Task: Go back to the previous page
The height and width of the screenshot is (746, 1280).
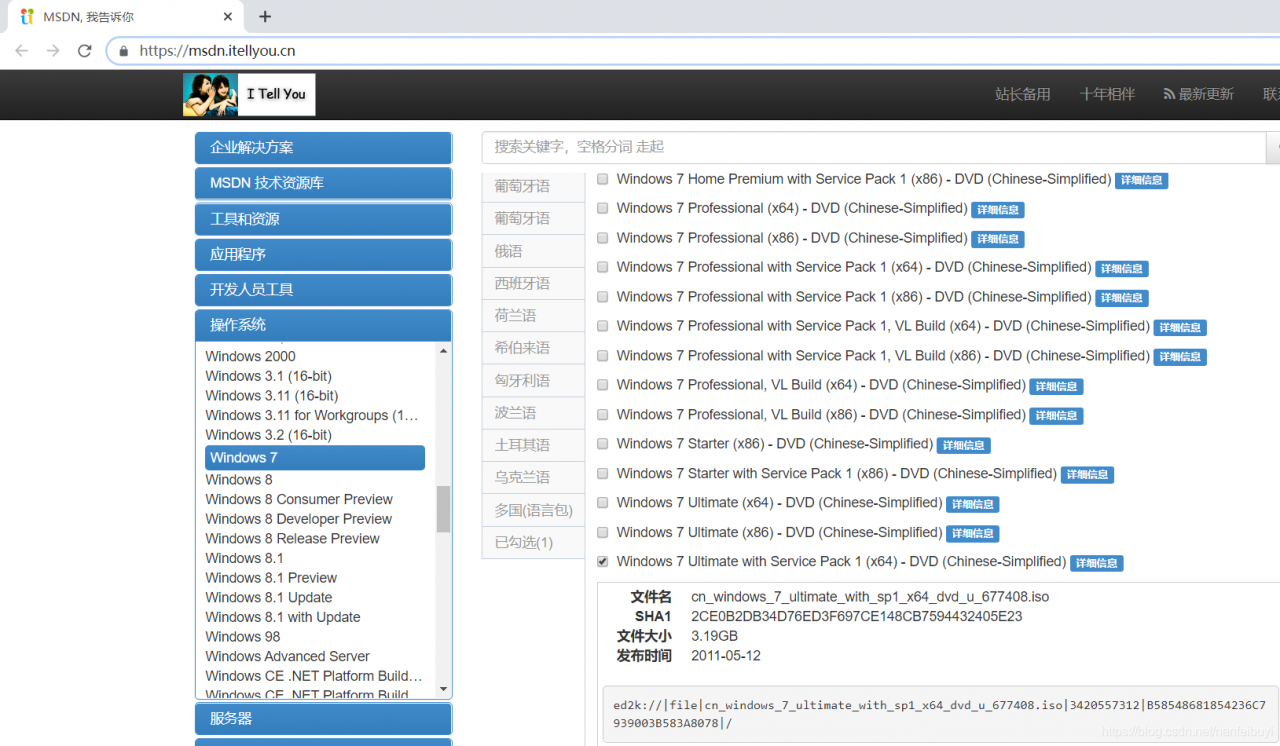Action: [x=22, y=50]
